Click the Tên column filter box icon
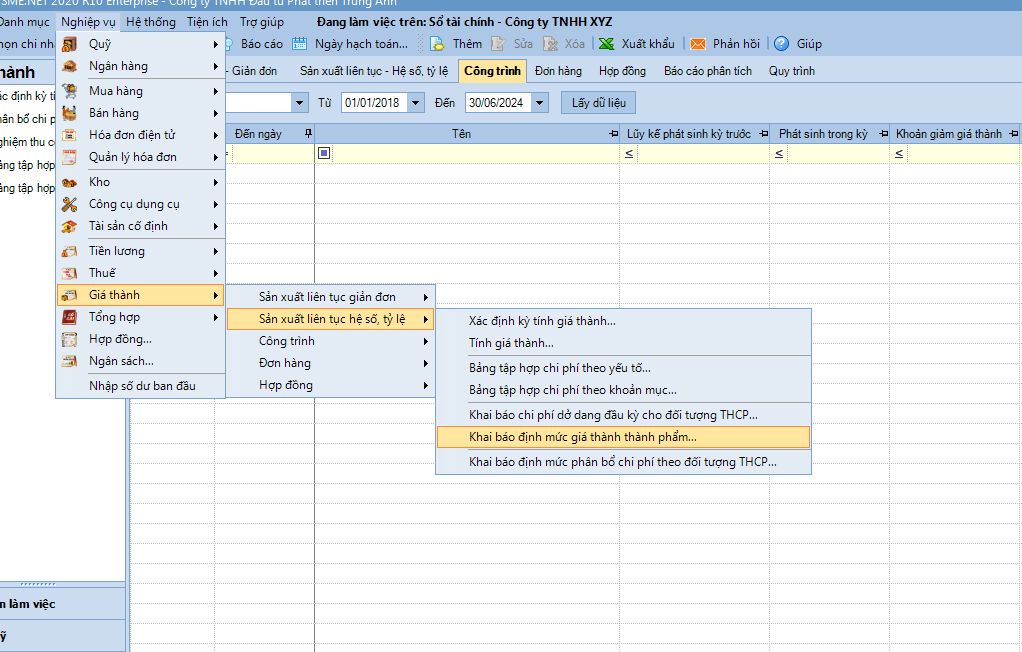The width and height of the screenshot is (1022, 652). point(324,153)
